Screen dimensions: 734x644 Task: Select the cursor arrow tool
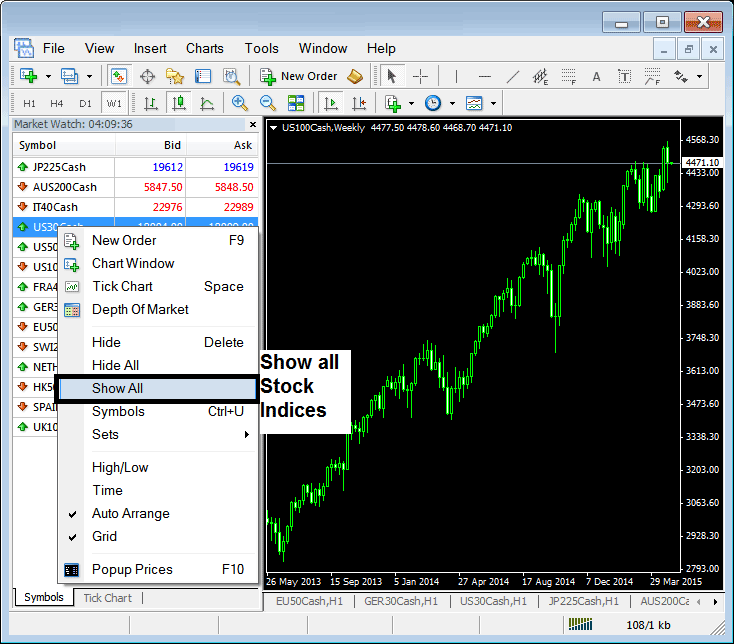tap(391, 76)
